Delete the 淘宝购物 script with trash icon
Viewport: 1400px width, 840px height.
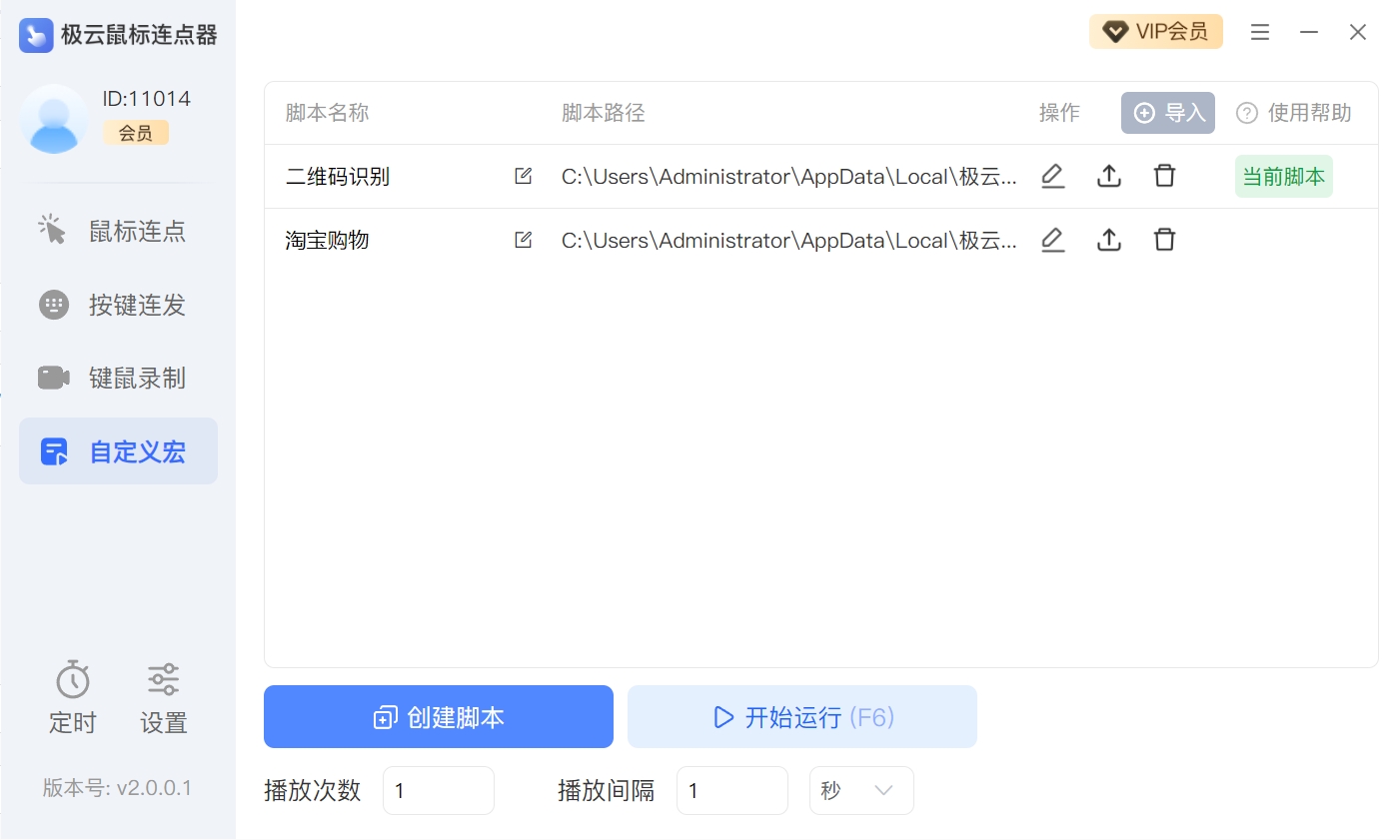point(1164,240)
